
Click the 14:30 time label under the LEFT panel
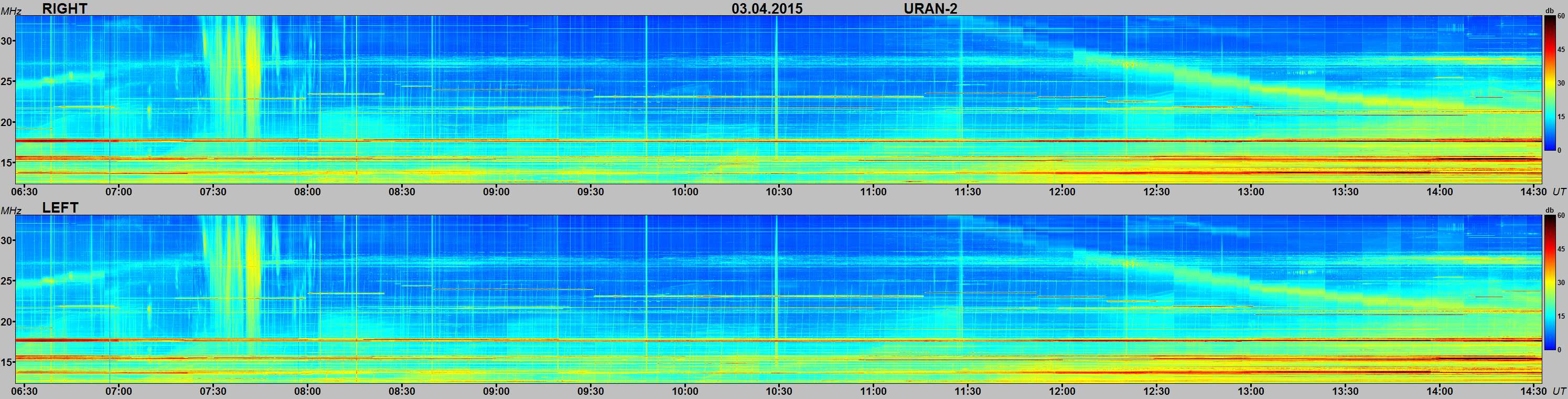1533,391
